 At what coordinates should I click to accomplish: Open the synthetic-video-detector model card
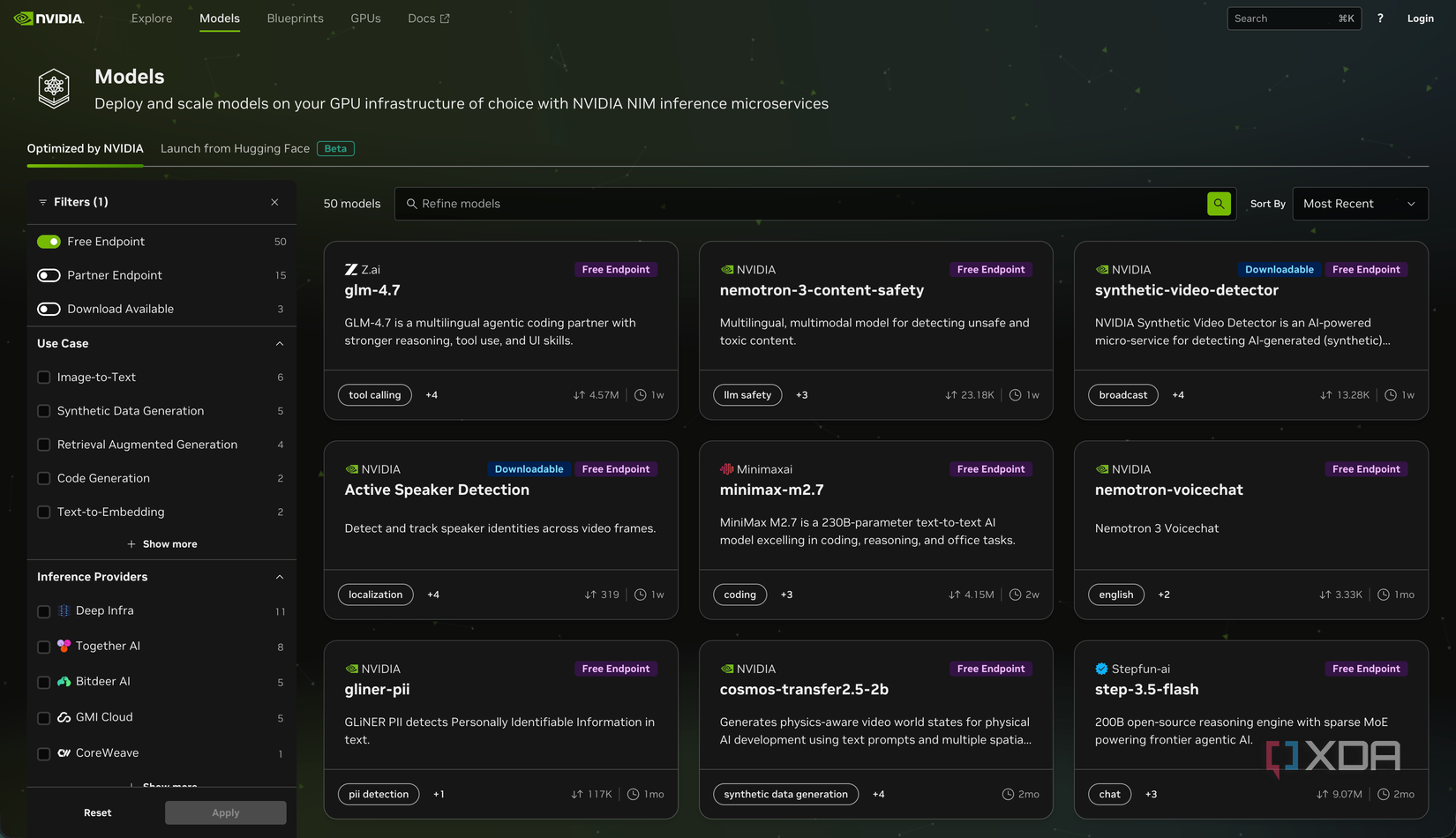click(1250, 331)
